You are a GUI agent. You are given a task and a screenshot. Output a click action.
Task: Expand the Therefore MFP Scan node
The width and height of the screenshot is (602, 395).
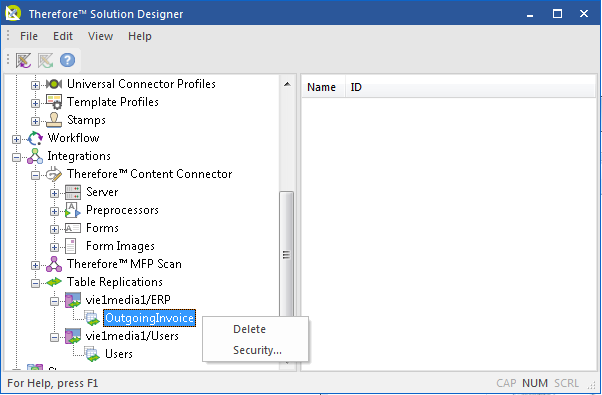[x=35, y=266]
